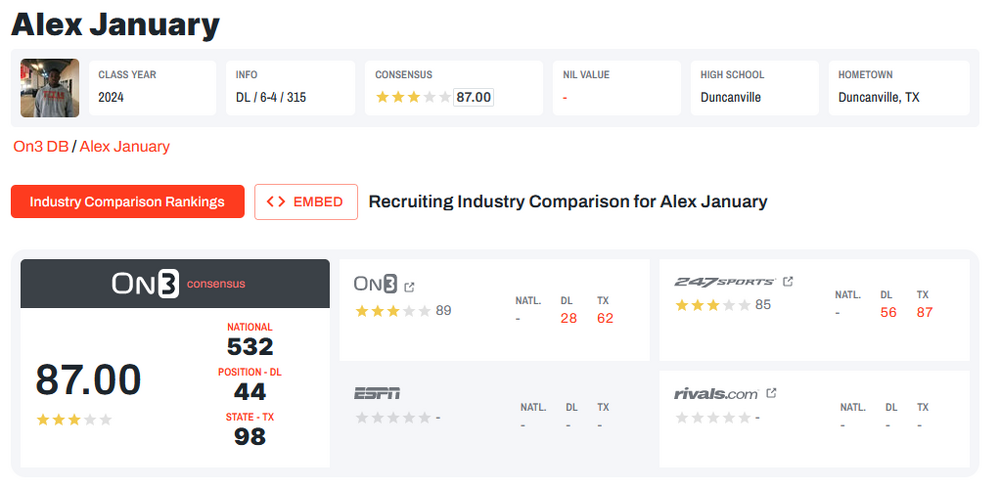1000x489 pixels.
Task: Click the rivals.com logo
Action: [716, 394]
